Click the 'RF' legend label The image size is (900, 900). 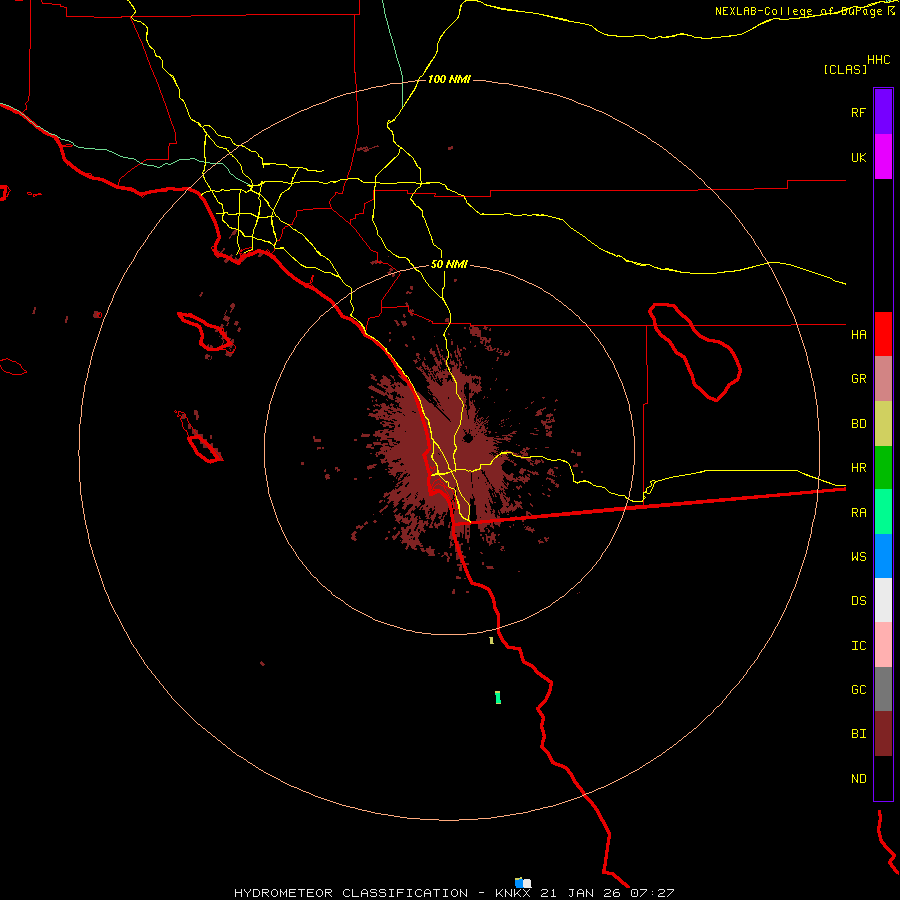pos(858,112)
